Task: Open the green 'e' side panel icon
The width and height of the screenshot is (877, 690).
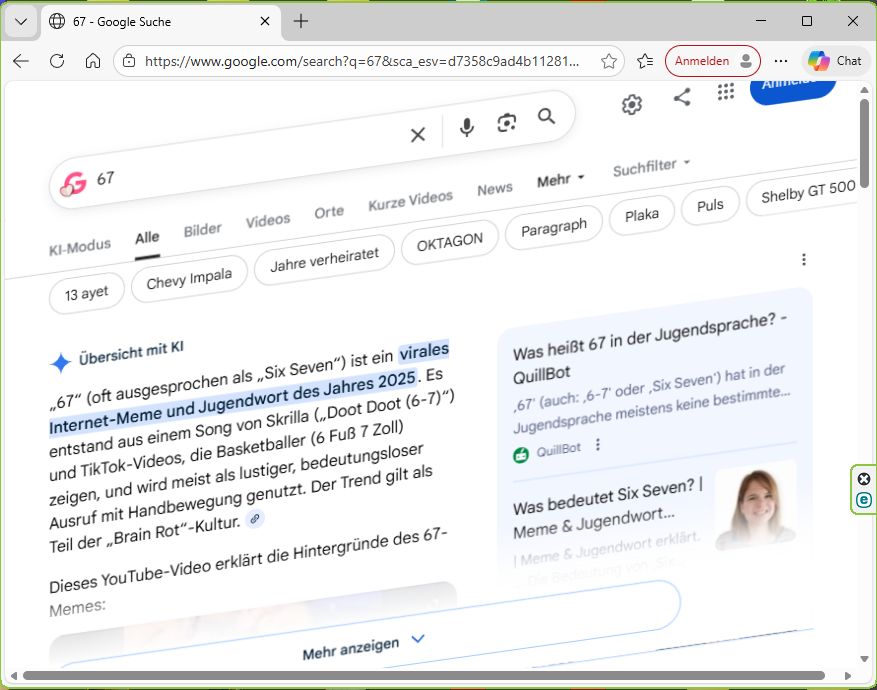Action: (x=864, y=500)
